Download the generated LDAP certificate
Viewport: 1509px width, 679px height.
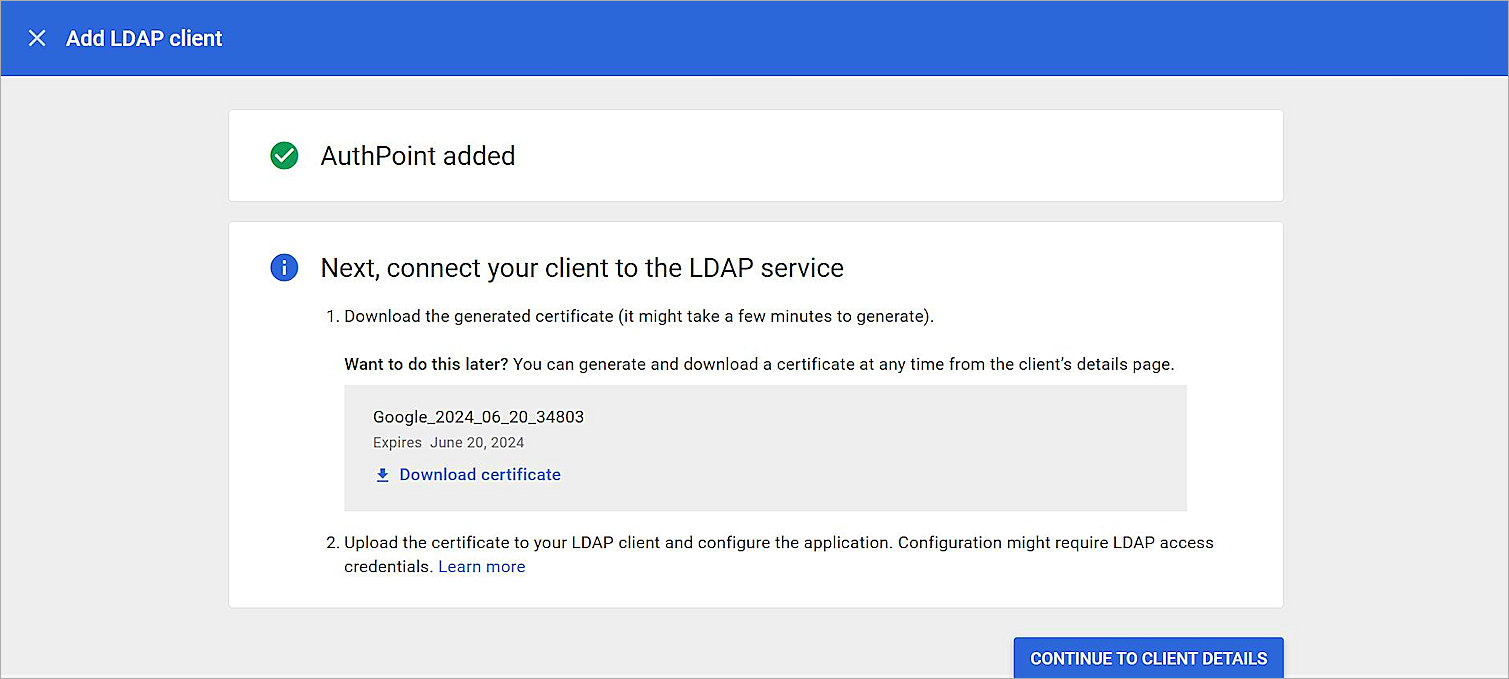tap(479, 474)
